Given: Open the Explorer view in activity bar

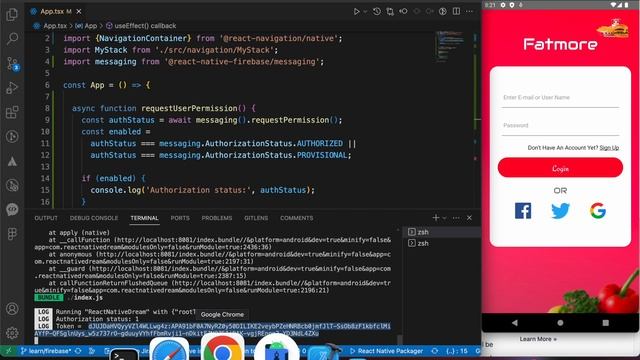Looking at the screenshot, I should point(12,15).
